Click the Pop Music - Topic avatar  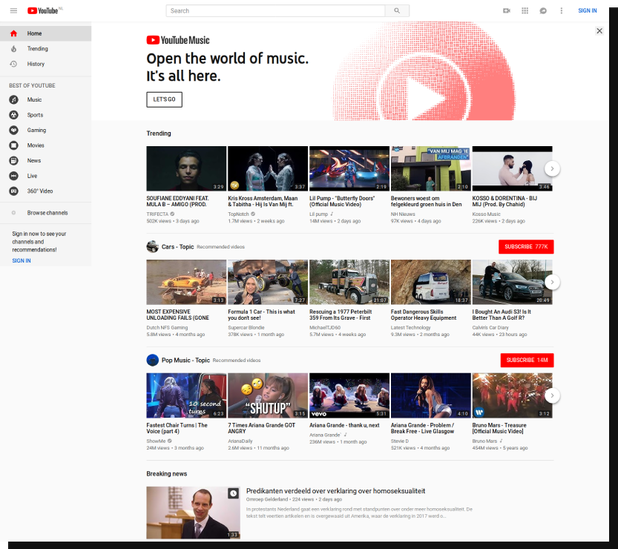[153, 360]
